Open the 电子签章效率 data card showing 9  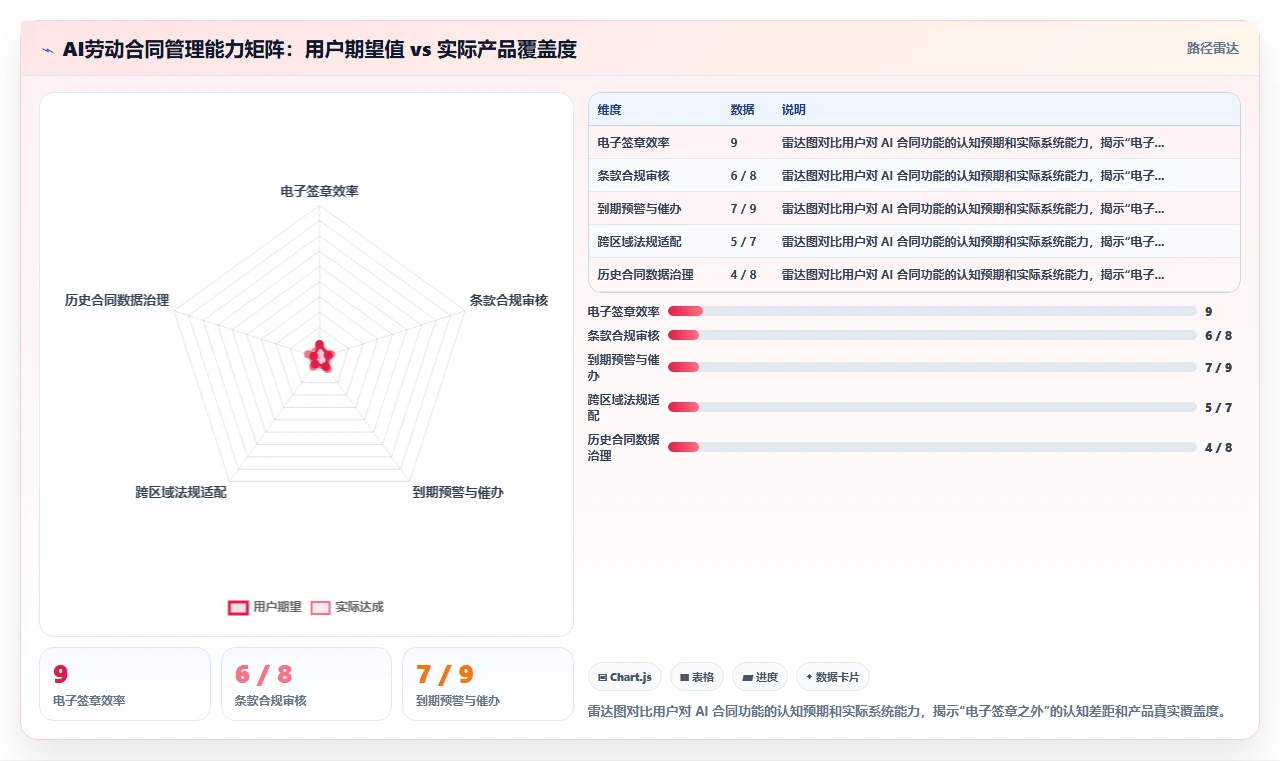tap(125, 684)
